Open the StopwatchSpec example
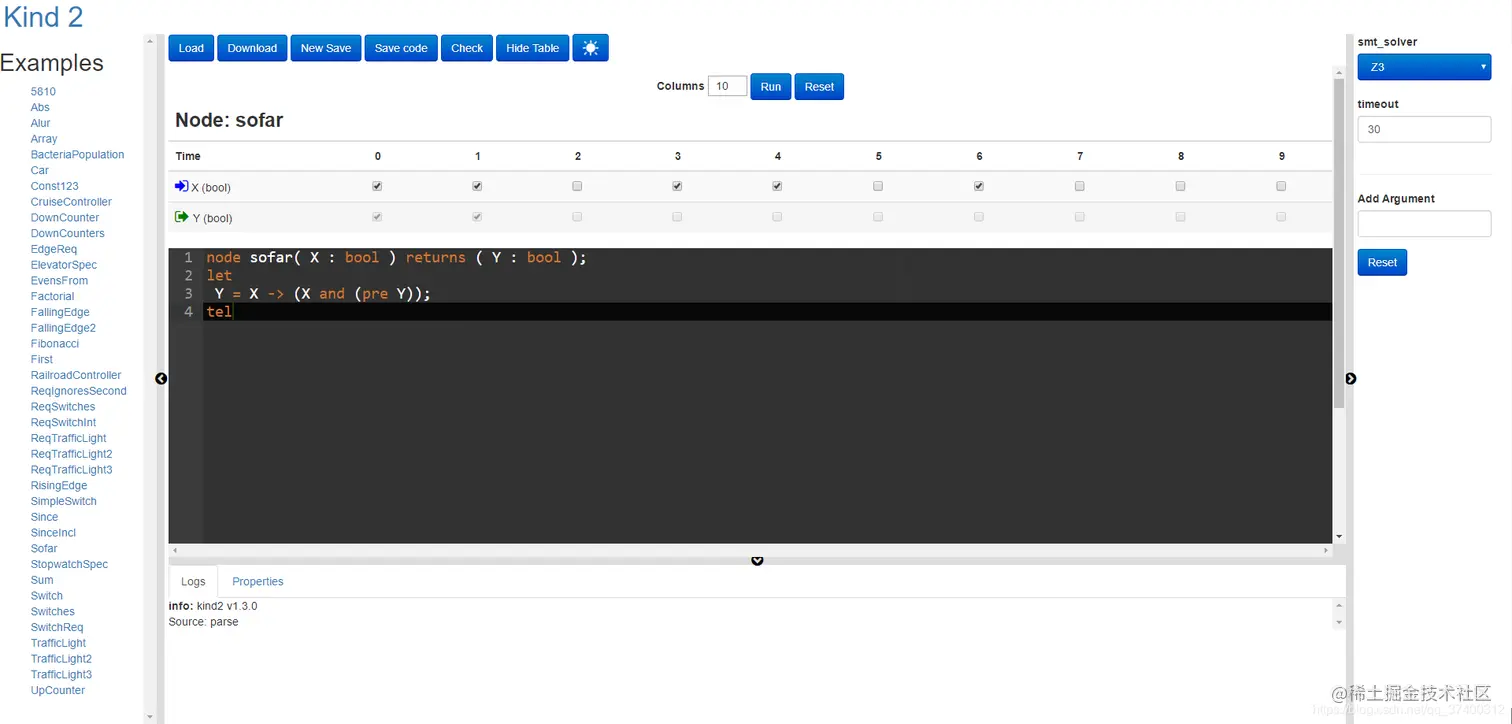This screenshot has width=1512, height=724. point(69,565)
